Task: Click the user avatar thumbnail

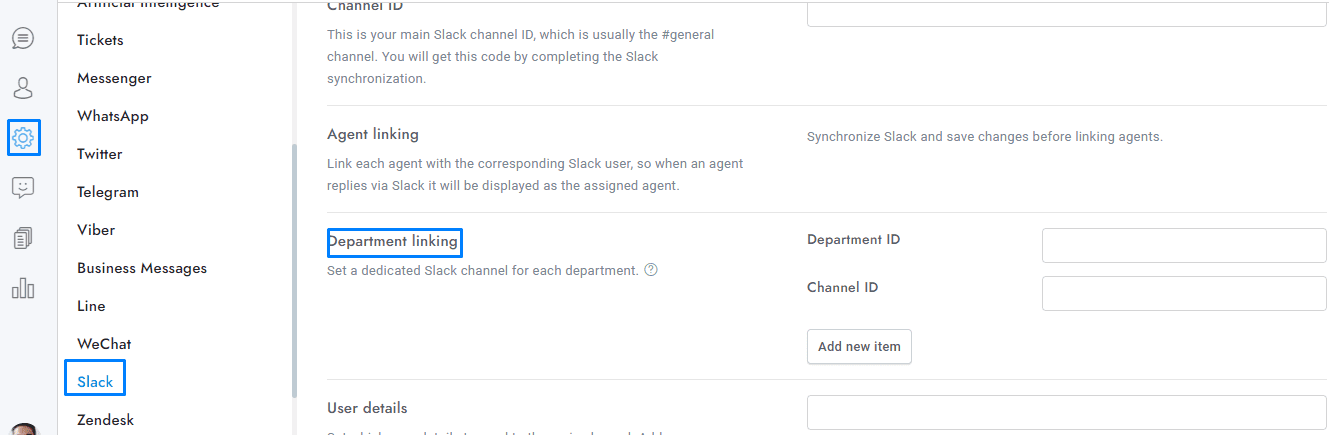Action: pyautogui.click(x=27, y=429)
